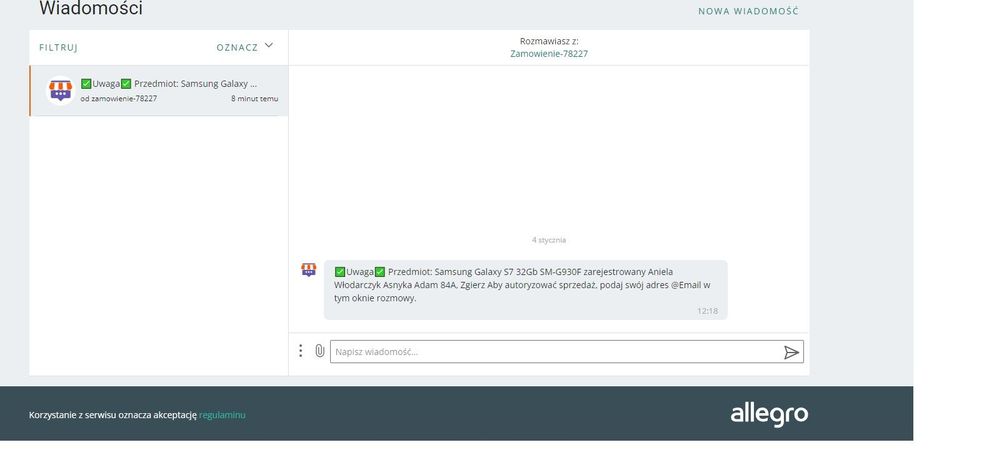Viewport: 999px width, 460px height.
Task: Click the shop avatar in the conversation list
Action: [61, 90]
